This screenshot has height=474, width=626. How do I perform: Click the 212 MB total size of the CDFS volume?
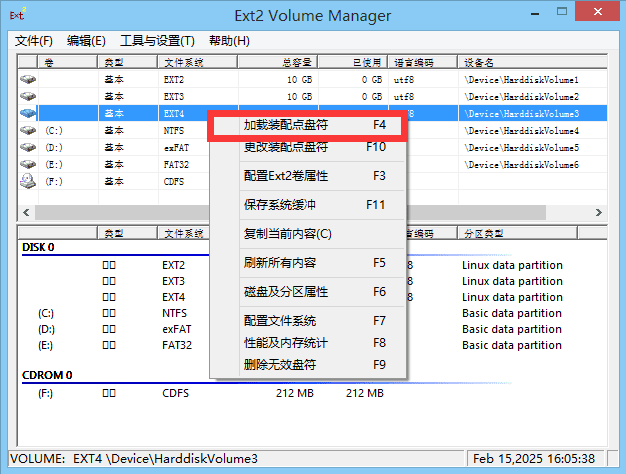click(295, 393)
